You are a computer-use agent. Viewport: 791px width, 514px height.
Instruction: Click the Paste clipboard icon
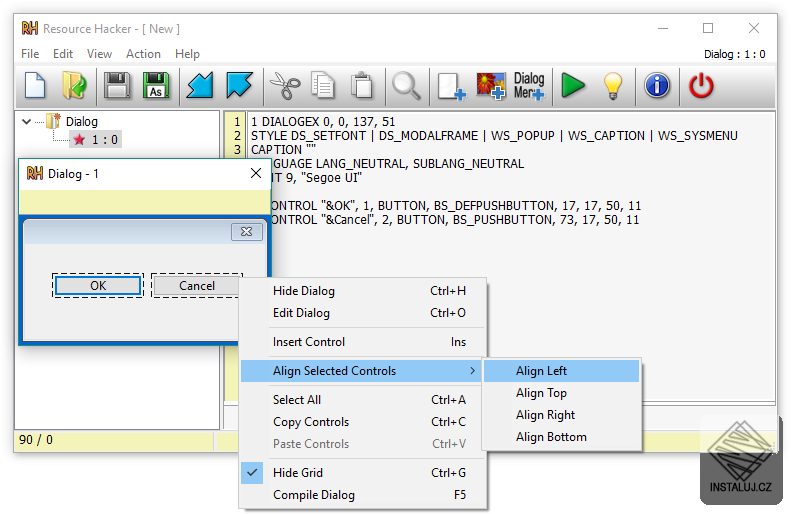(x=362, y=85)
